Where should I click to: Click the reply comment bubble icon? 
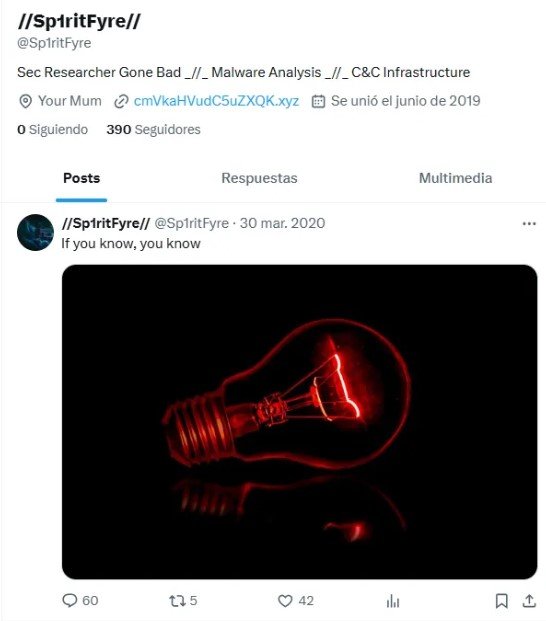70,600
